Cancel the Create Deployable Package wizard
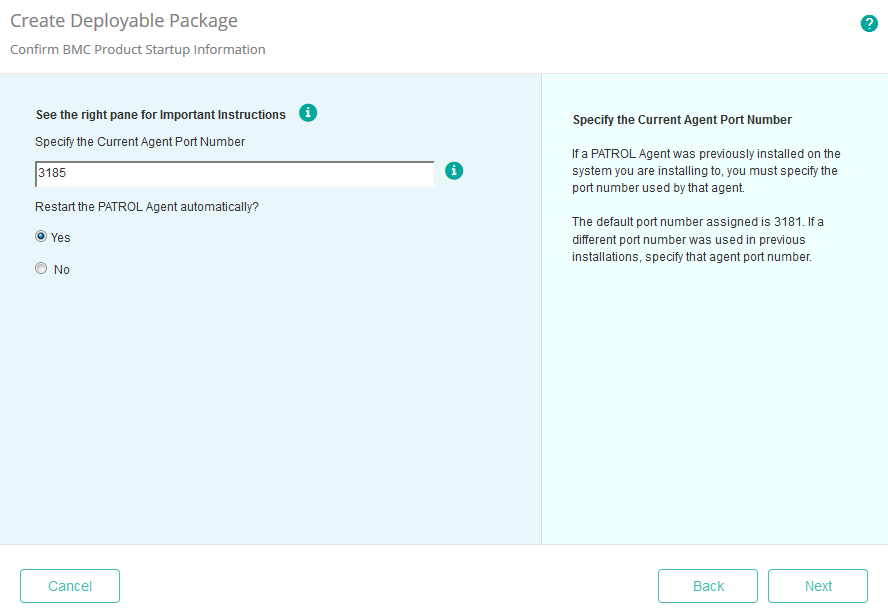888x616 pixels. pyautogui.click(x=69, y=586)
